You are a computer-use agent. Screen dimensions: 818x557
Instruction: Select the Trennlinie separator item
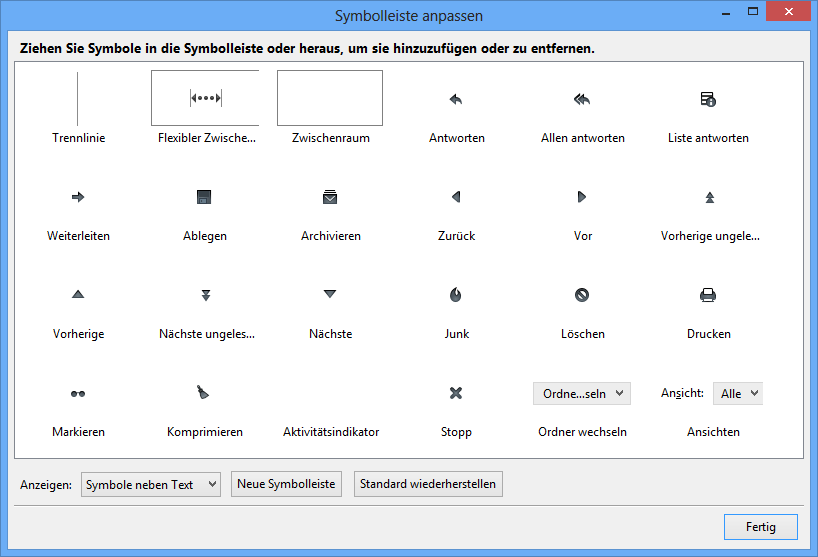coord(78,99)
